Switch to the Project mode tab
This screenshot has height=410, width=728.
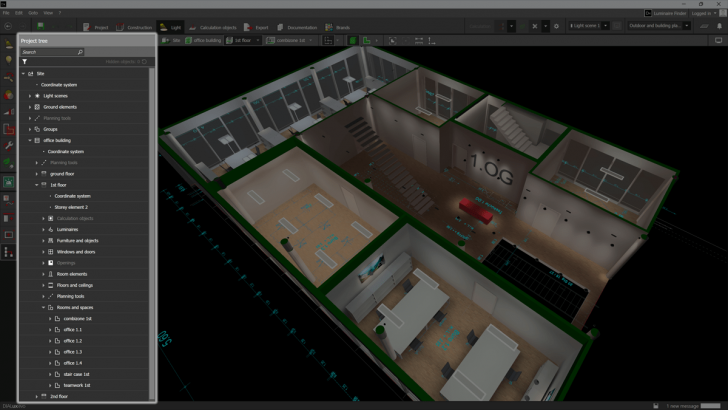click(x=96, y=27)
